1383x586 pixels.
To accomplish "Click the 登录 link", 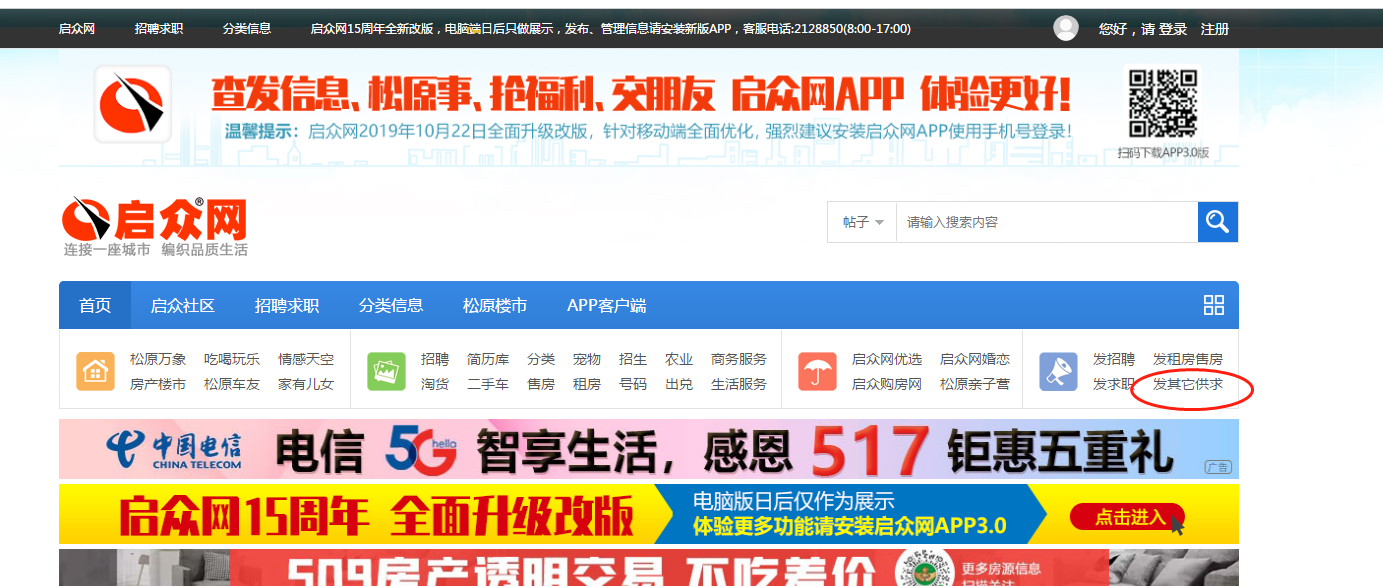I will point(1174,29).
